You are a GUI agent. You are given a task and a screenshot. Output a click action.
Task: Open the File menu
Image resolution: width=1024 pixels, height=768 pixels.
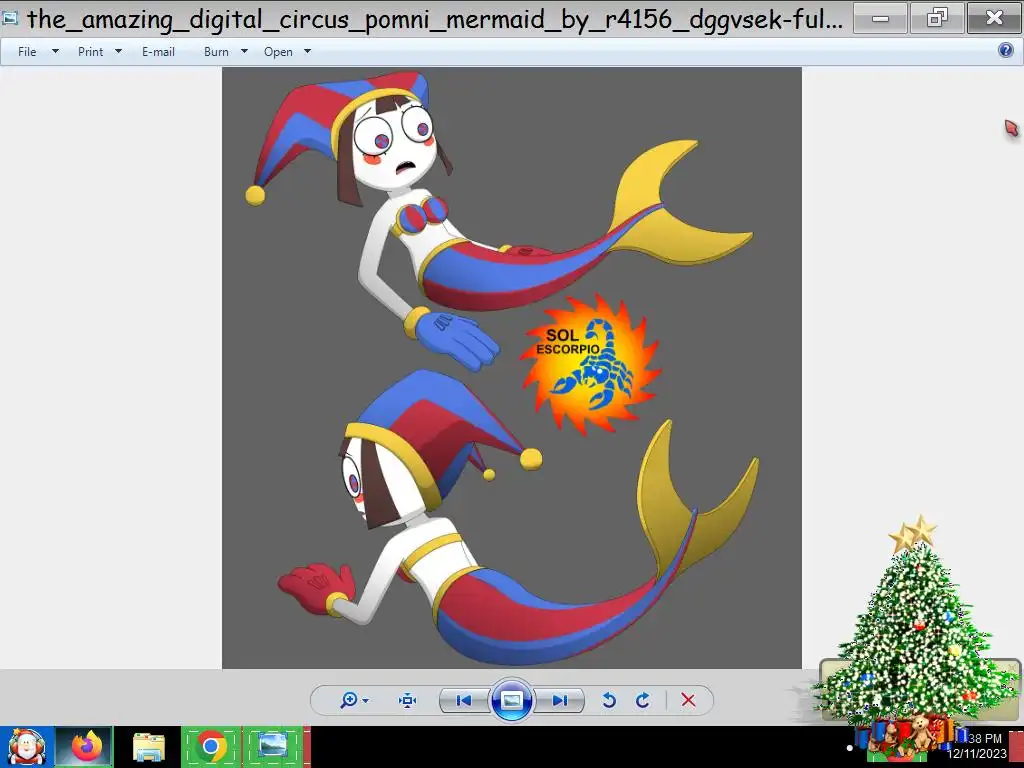tap(27, 52)
